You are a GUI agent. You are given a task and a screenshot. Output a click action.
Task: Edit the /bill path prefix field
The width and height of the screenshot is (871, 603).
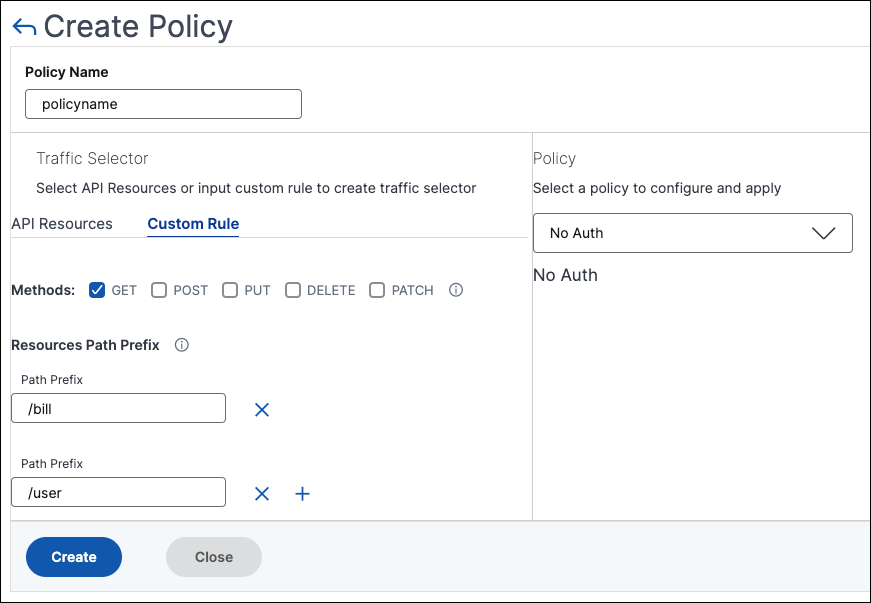pos(118,408)
